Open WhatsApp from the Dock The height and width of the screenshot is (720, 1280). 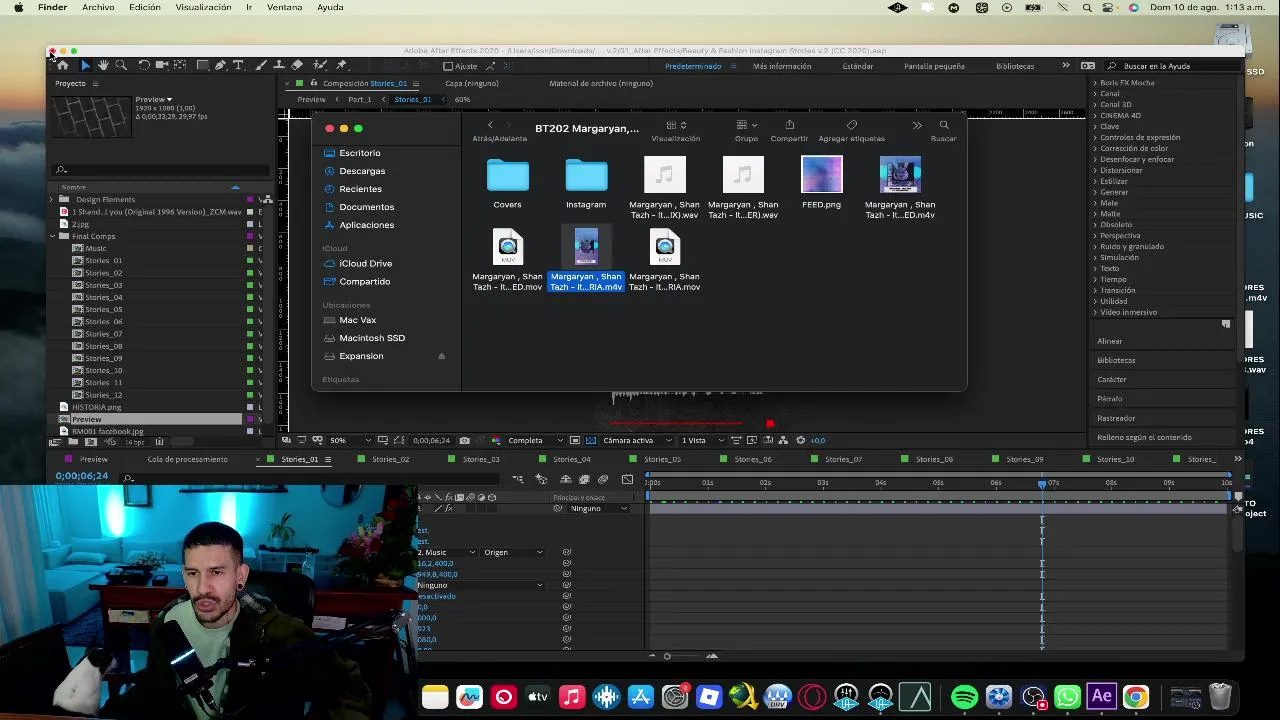pos(1068,697)
